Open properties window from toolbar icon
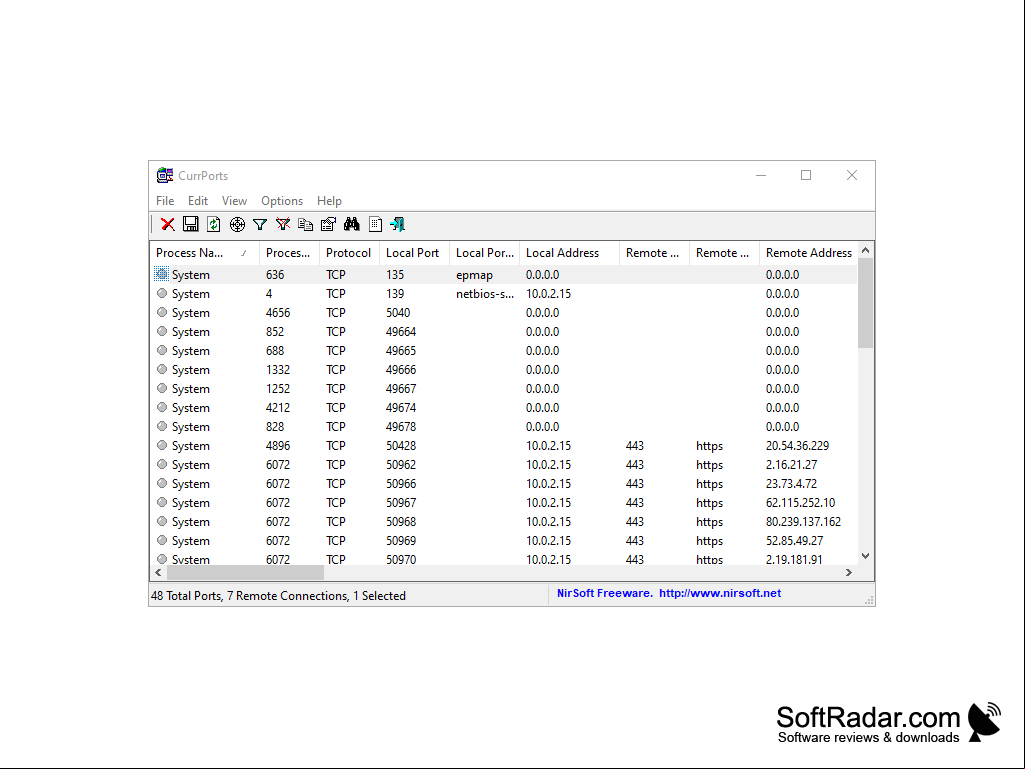Viewport: 1025px width, 769px height. [328, 224]
